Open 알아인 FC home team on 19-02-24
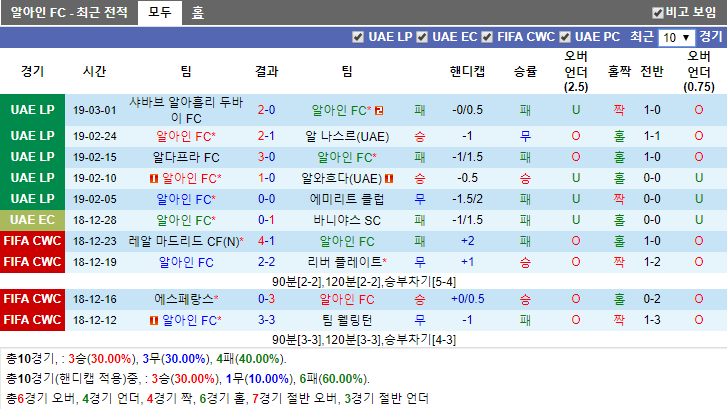 click(186, 136)
